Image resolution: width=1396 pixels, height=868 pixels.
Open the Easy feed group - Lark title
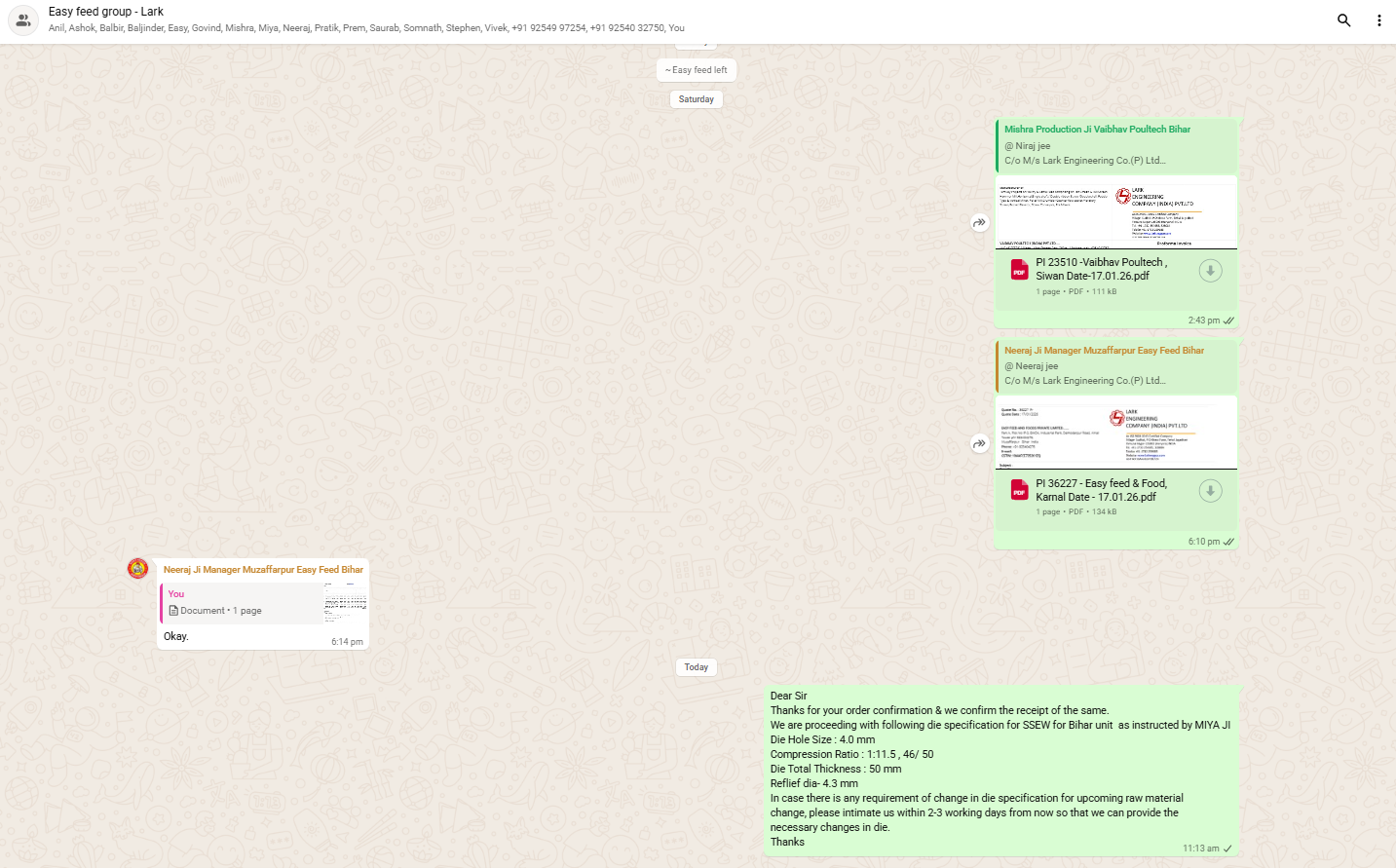tap(106, 12)
